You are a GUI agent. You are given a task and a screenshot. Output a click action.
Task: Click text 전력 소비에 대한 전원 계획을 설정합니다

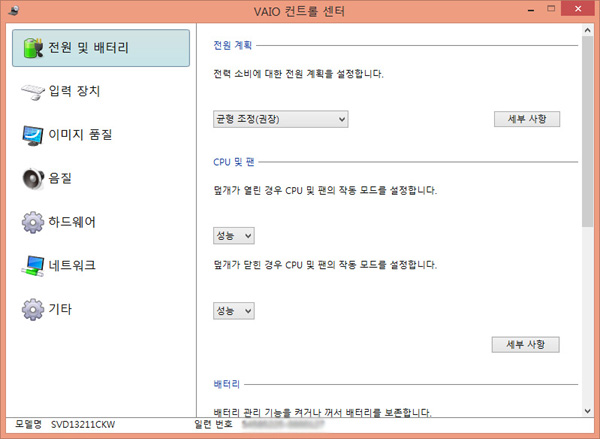tap(298, 74)
